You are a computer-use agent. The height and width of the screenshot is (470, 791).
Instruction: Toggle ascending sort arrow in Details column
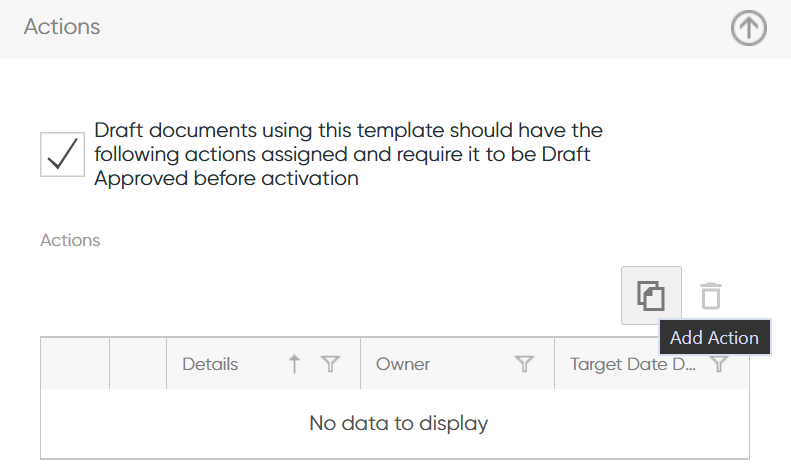(x=294, y=364)
